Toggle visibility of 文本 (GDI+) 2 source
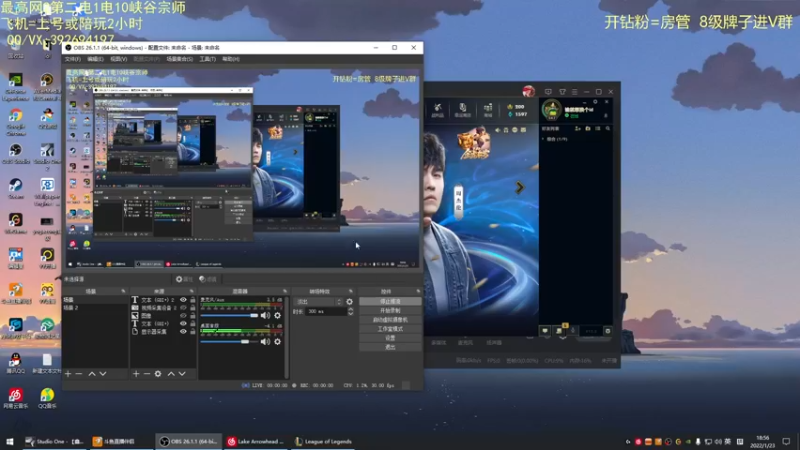The height and width of the screenshot is (450, 800). pyautogui.click(x=183, y=300)
